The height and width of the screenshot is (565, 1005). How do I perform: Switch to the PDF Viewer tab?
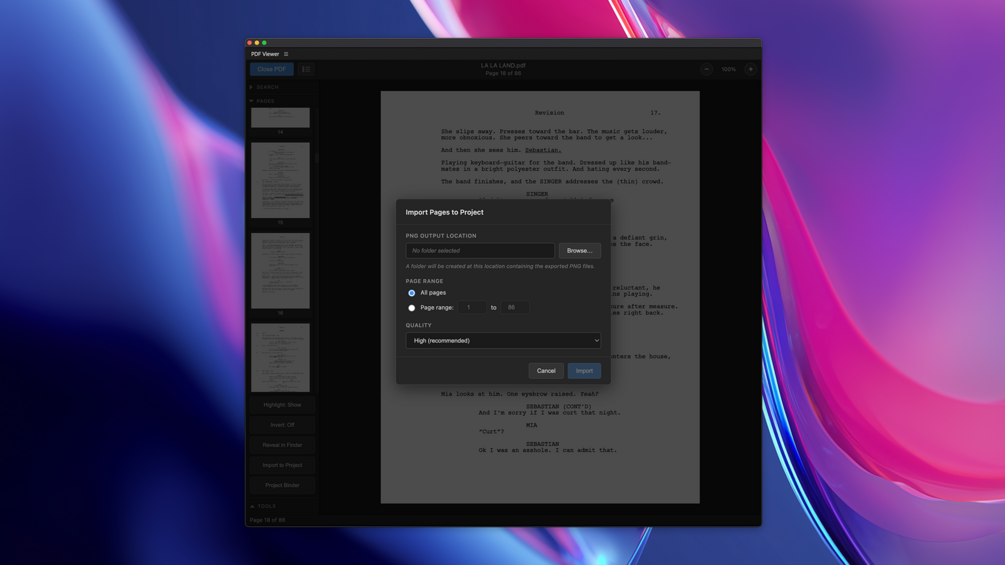265,54
